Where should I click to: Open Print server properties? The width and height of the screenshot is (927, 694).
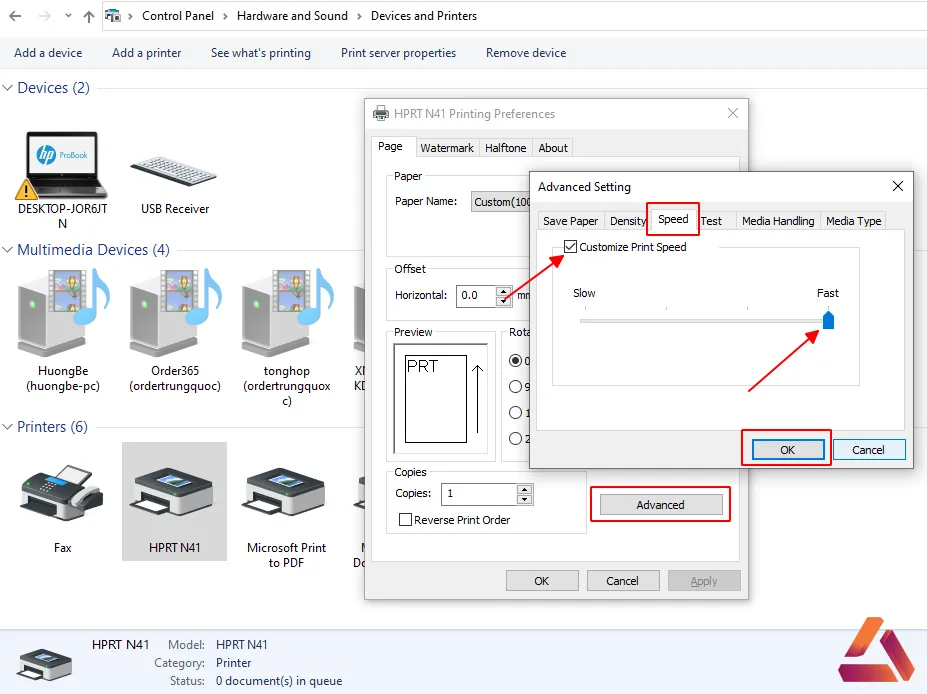(x=398, y=53)
